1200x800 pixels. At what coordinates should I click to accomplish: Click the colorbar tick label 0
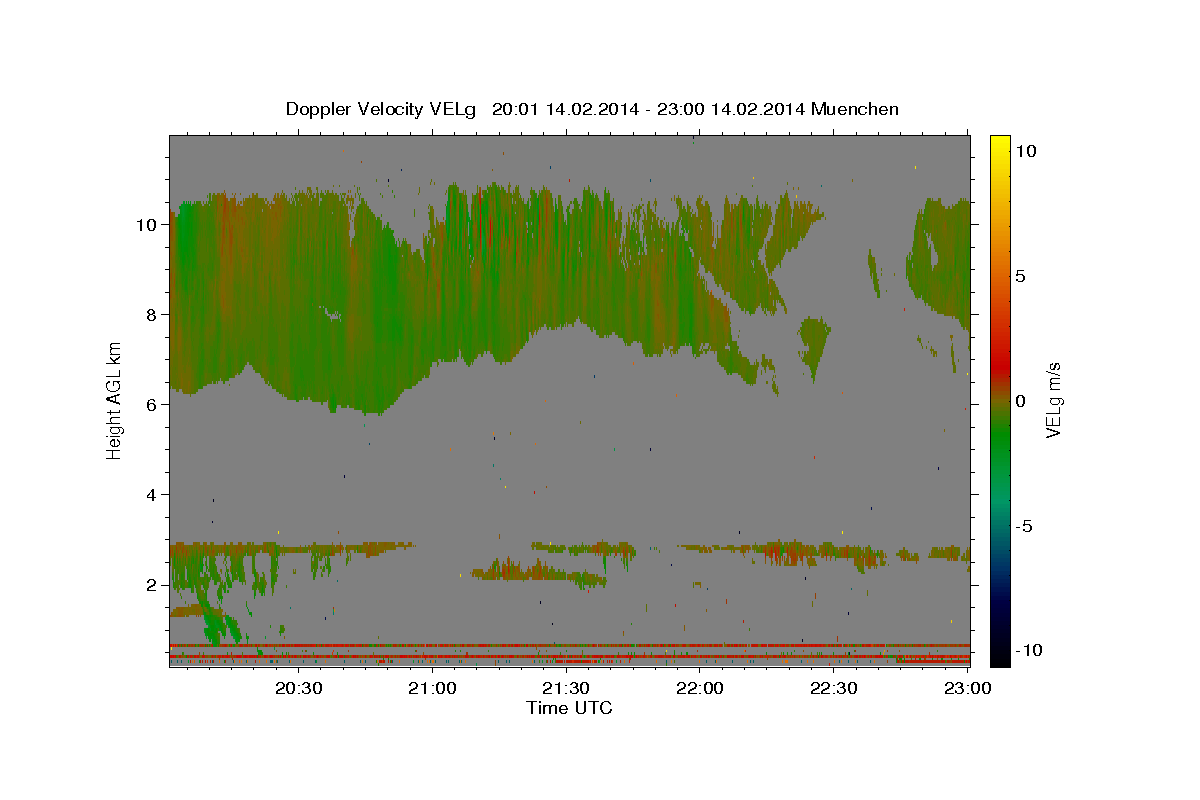coord(1021,401)
